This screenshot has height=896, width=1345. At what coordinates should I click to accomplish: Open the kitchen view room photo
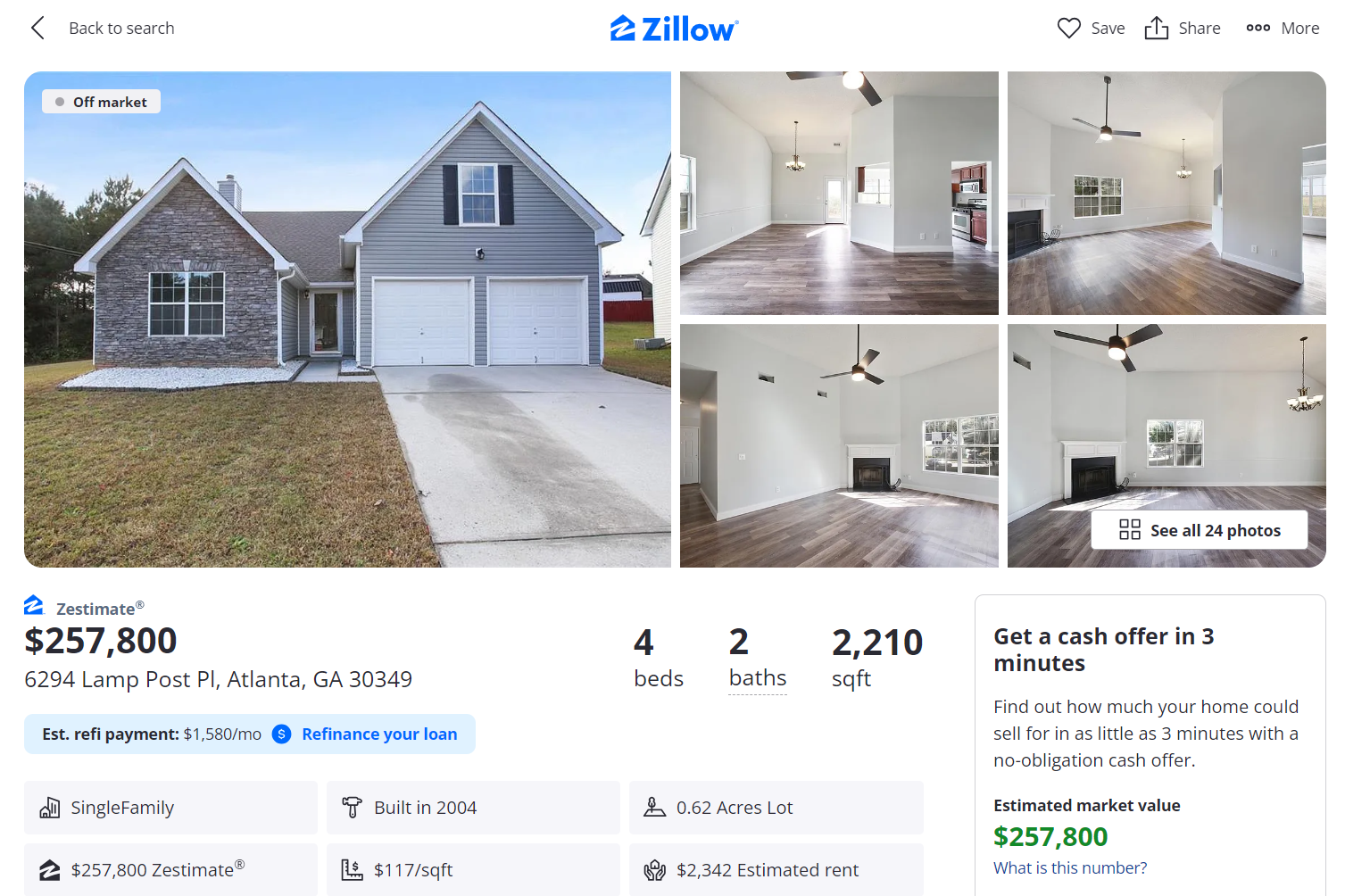[839, 193]
